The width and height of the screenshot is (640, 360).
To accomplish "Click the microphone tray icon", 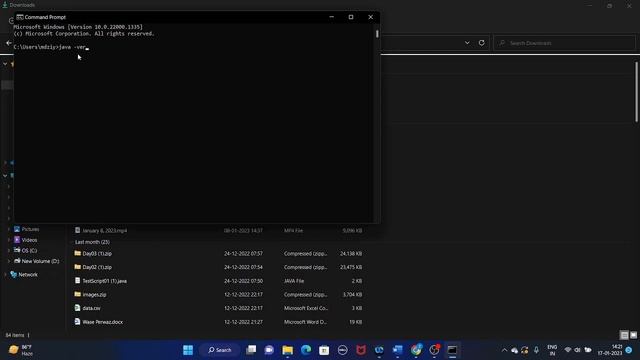I will coord(536,350).
